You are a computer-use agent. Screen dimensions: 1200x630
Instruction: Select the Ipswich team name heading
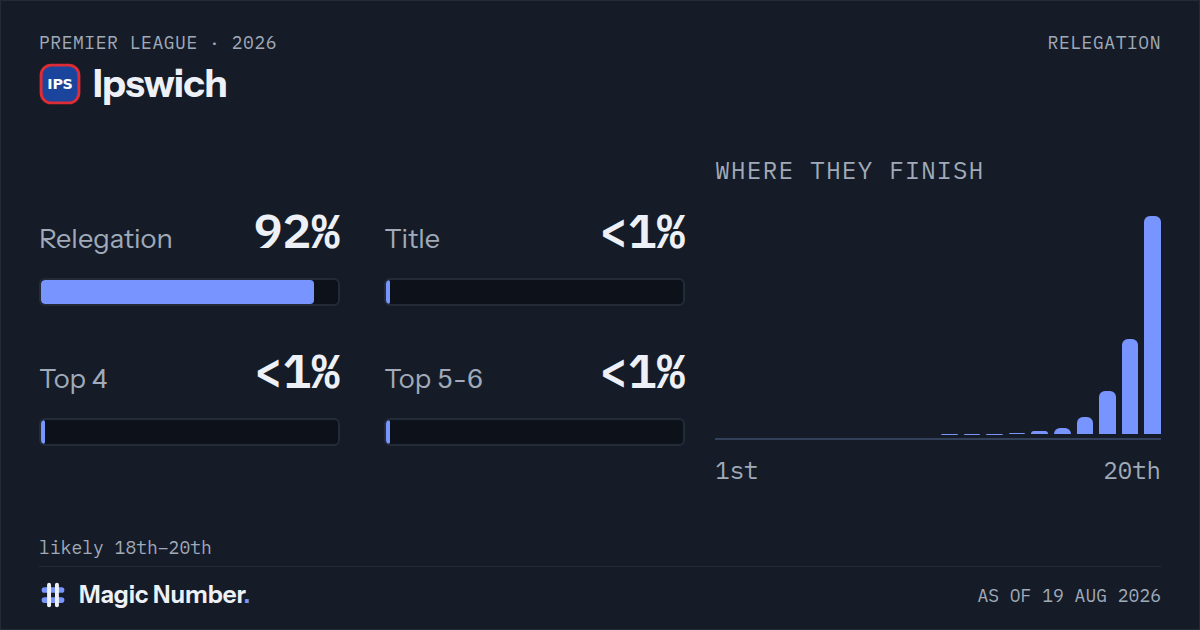click(160, 84)
